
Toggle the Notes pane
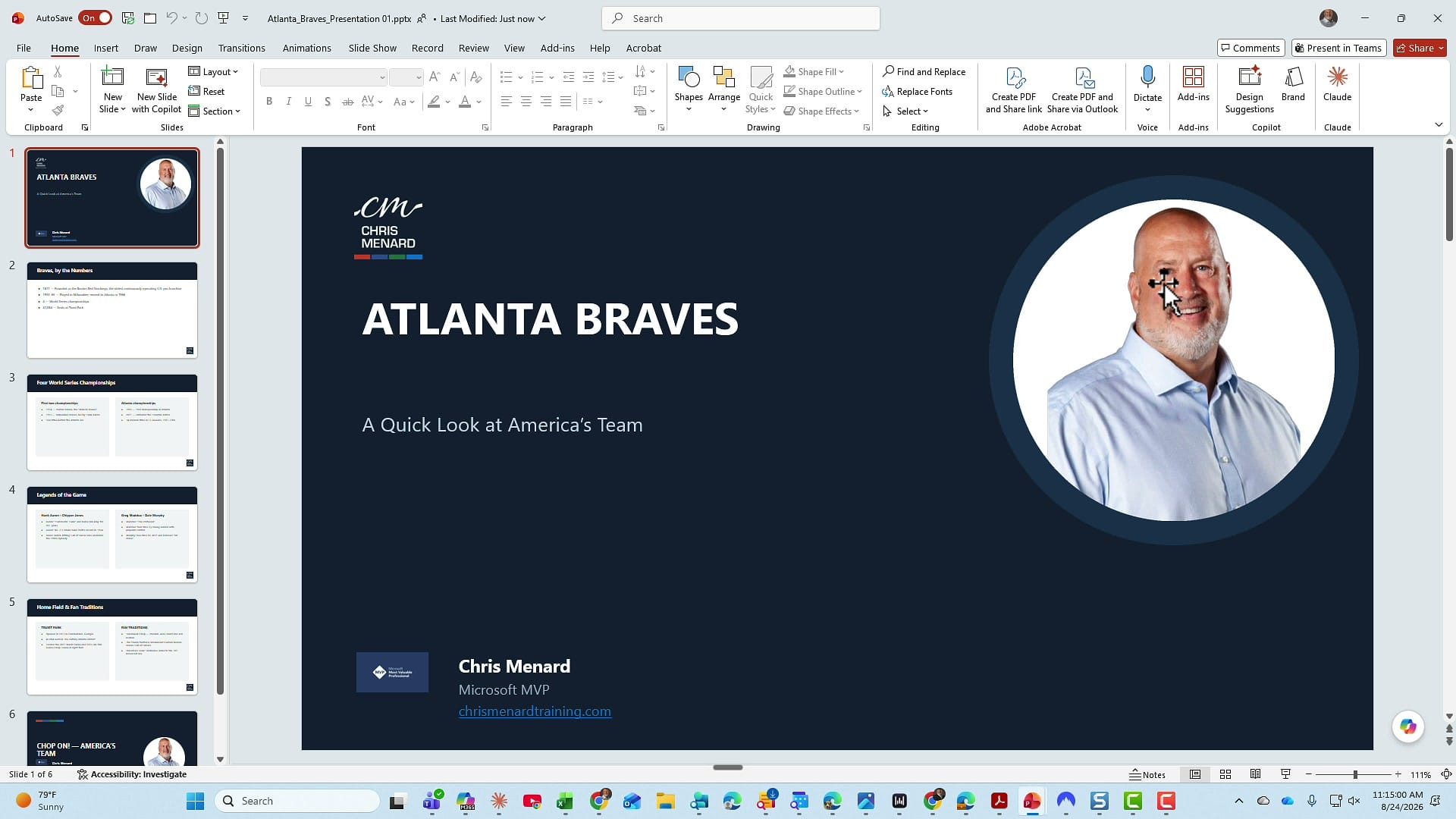pos(1147,774)
